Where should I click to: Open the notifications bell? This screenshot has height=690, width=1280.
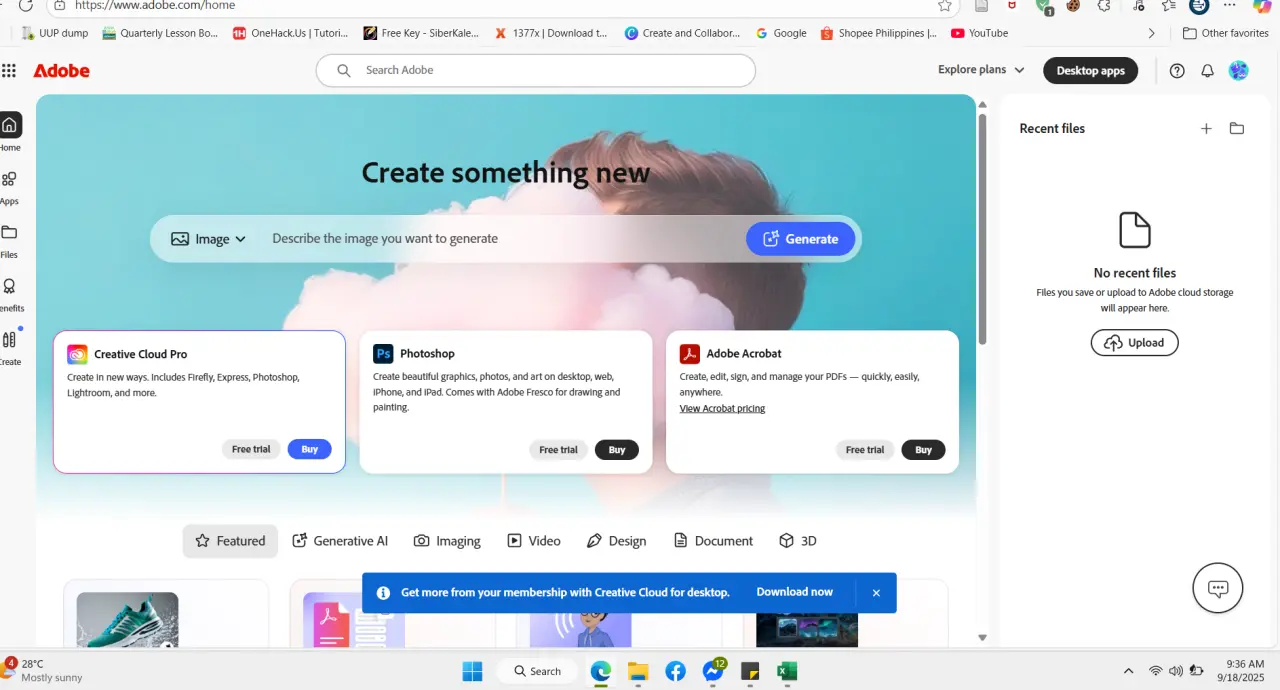click(x=1207, y=70)
